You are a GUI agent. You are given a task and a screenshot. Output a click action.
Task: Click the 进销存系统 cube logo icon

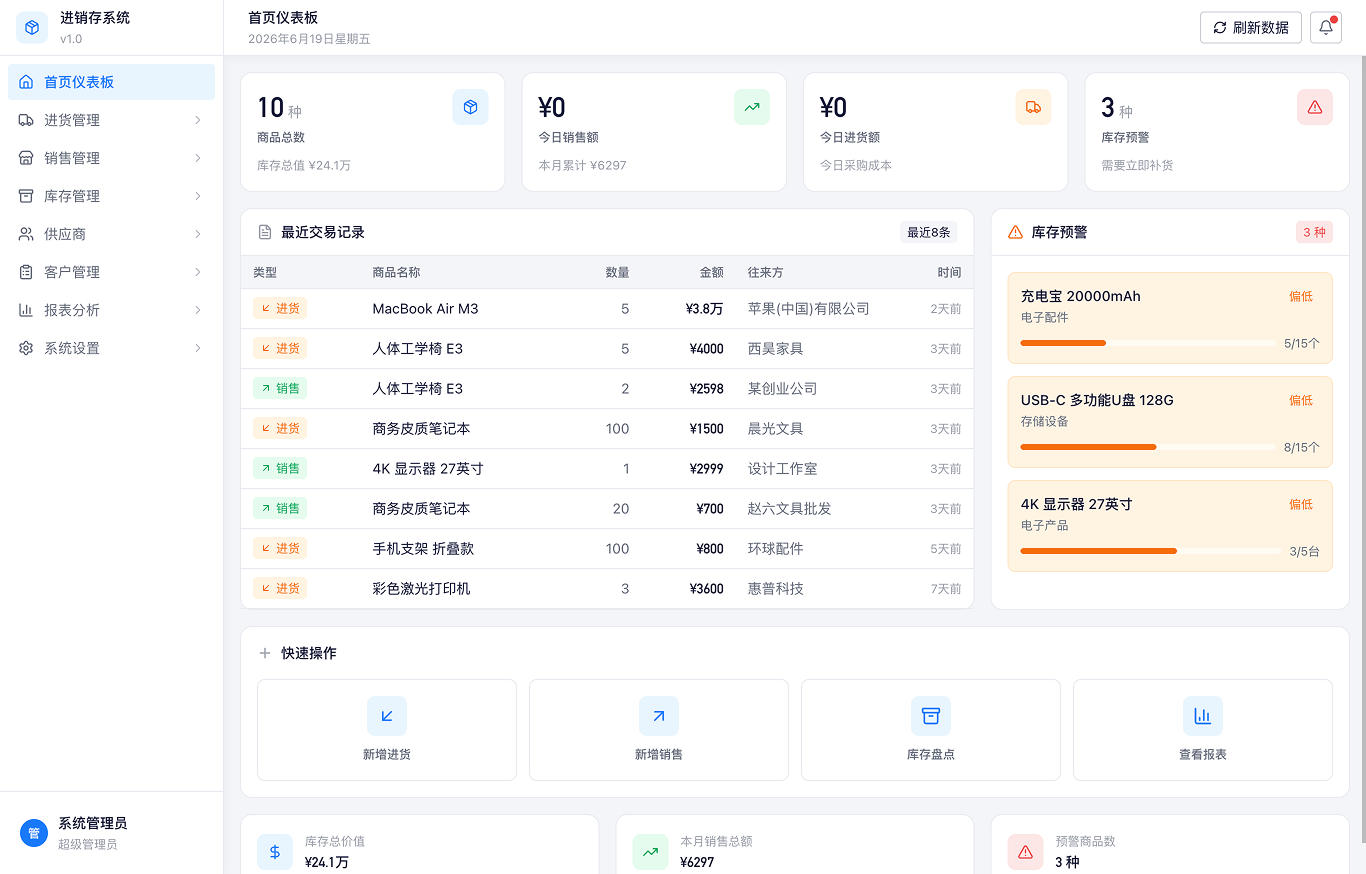point(32,28)
